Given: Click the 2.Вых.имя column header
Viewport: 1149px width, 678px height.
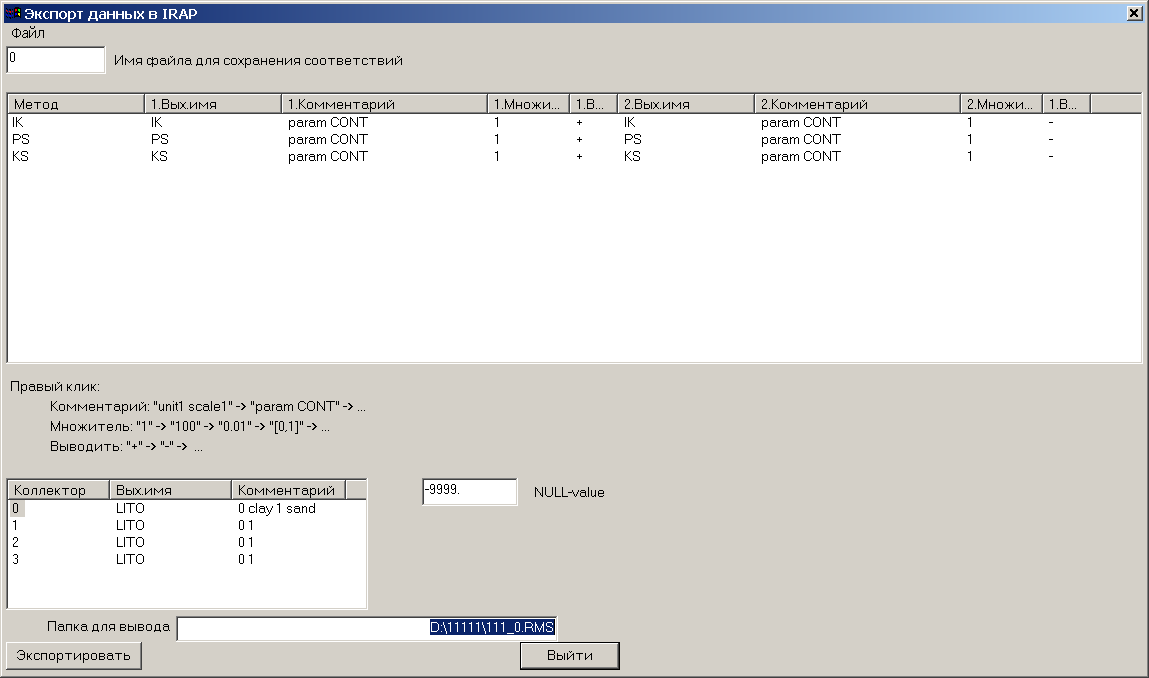Looking at the screenshot, I should coord(685,104).
